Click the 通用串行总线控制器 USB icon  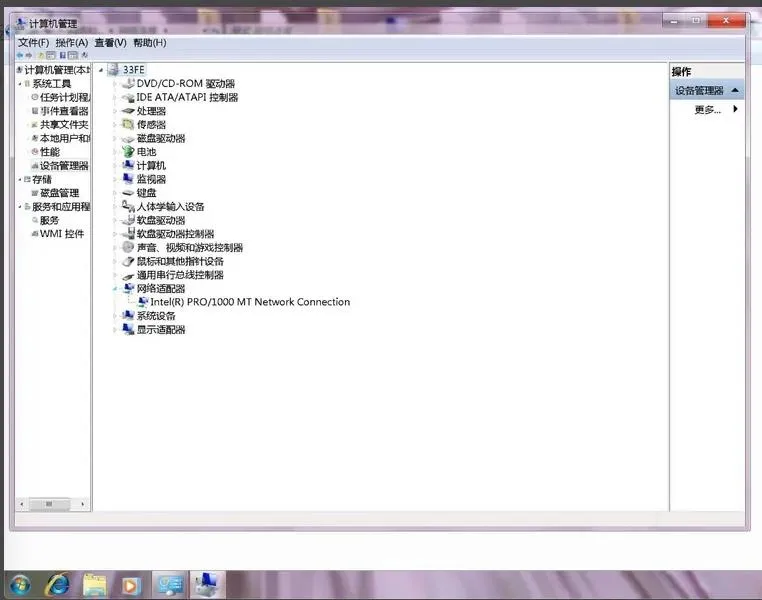(x=128, y=275)
